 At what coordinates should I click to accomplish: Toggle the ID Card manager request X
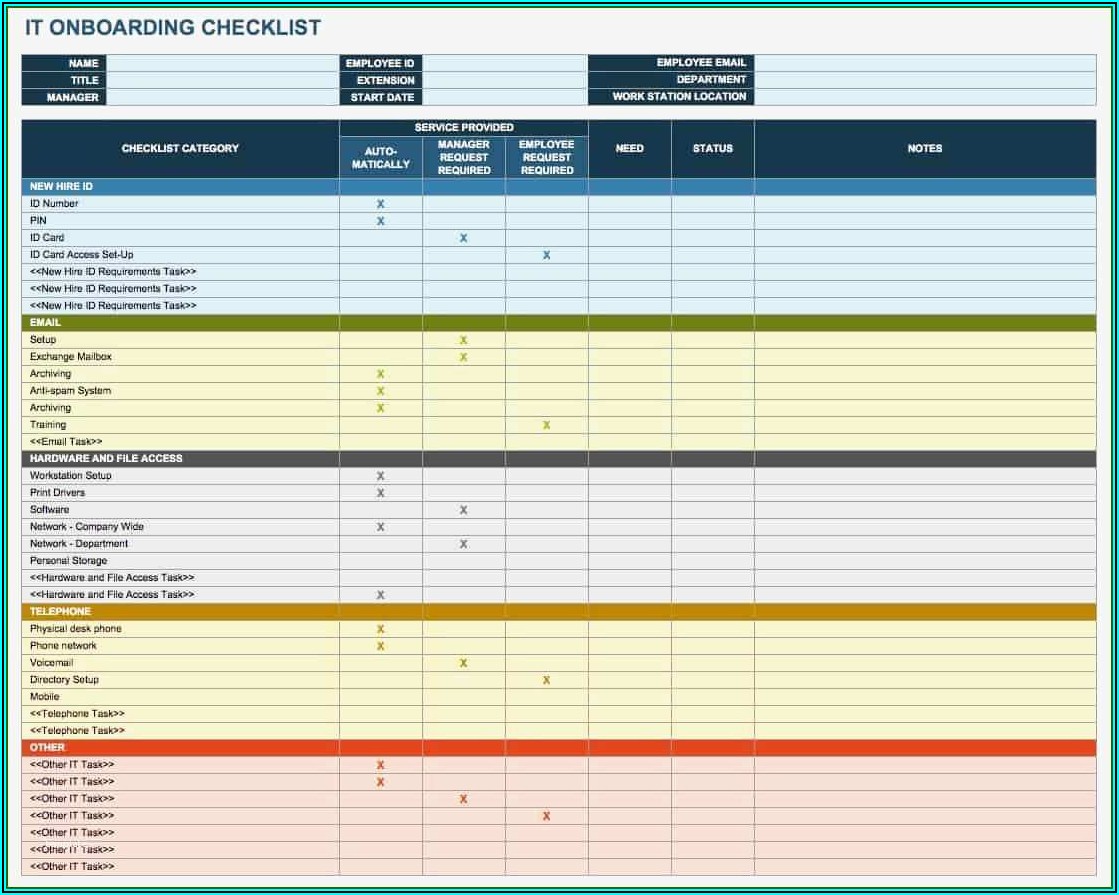tap(463, 238)
